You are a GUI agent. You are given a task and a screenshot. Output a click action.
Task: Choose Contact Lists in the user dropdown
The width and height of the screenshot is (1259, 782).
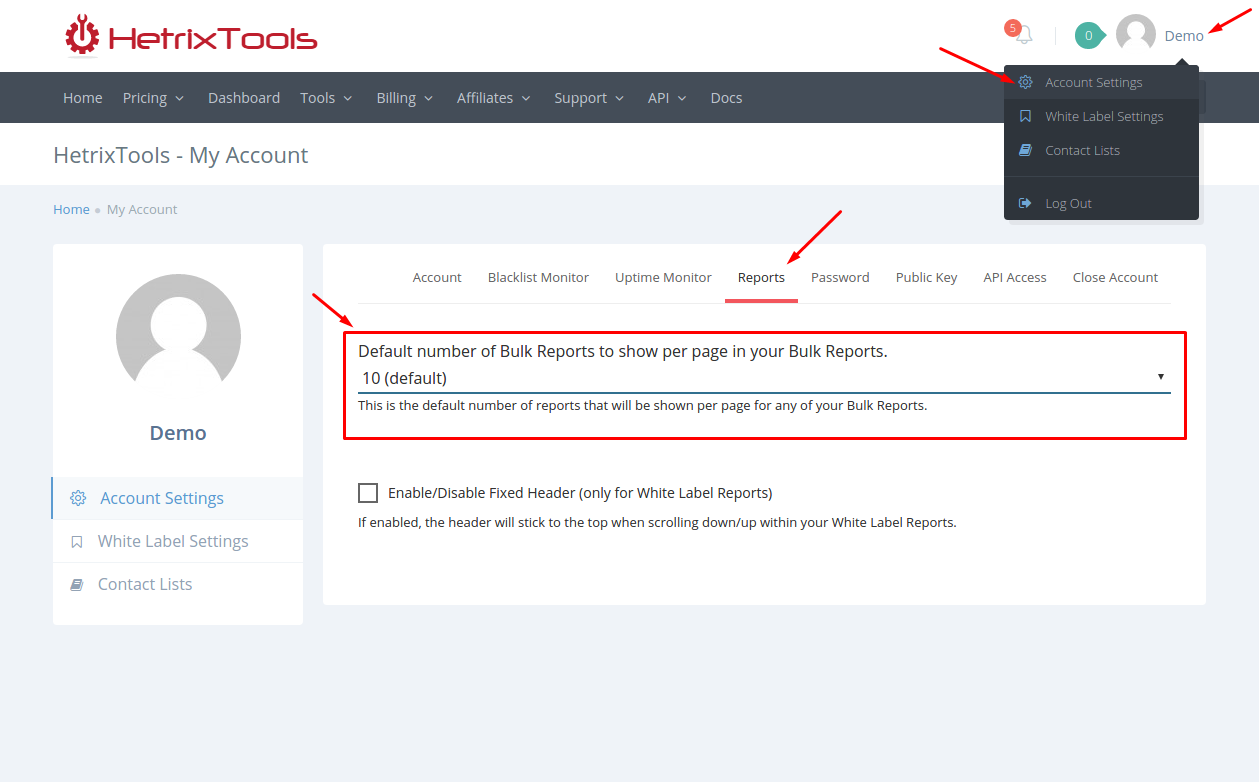pyautogui.click(x=1101, y=151)
